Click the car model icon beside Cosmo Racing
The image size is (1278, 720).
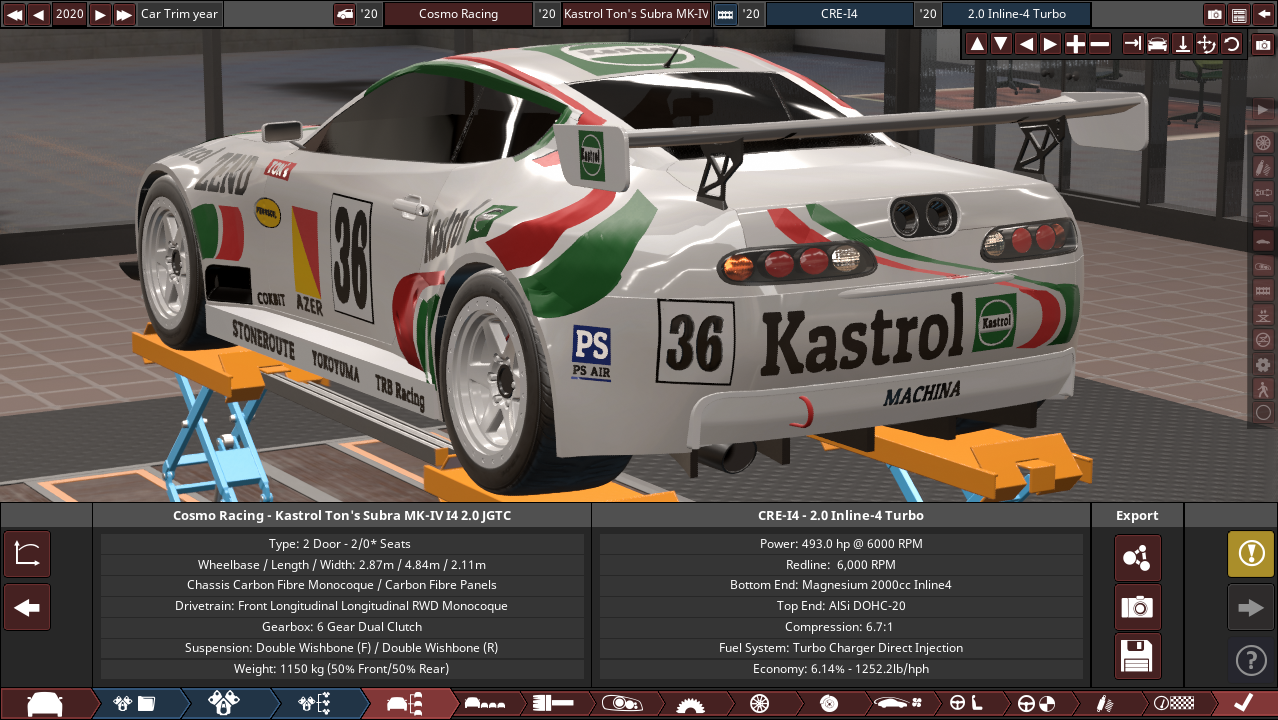tap(344, 14)
